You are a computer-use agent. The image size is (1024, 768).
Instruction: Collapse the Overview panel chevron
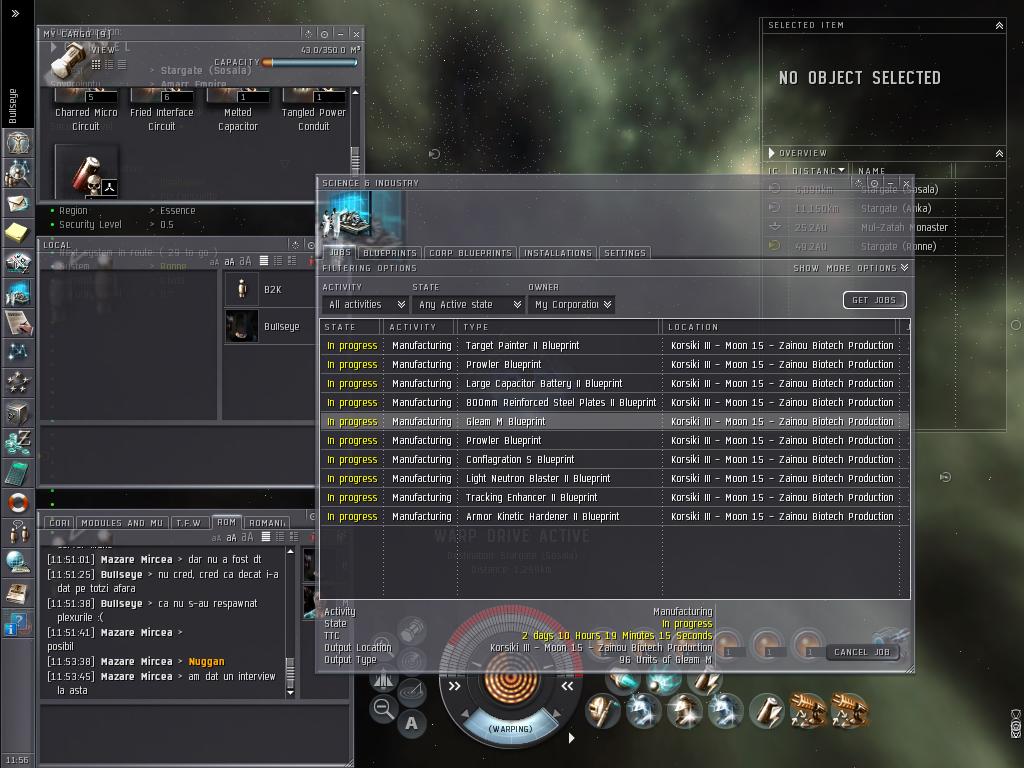[999, 153]
